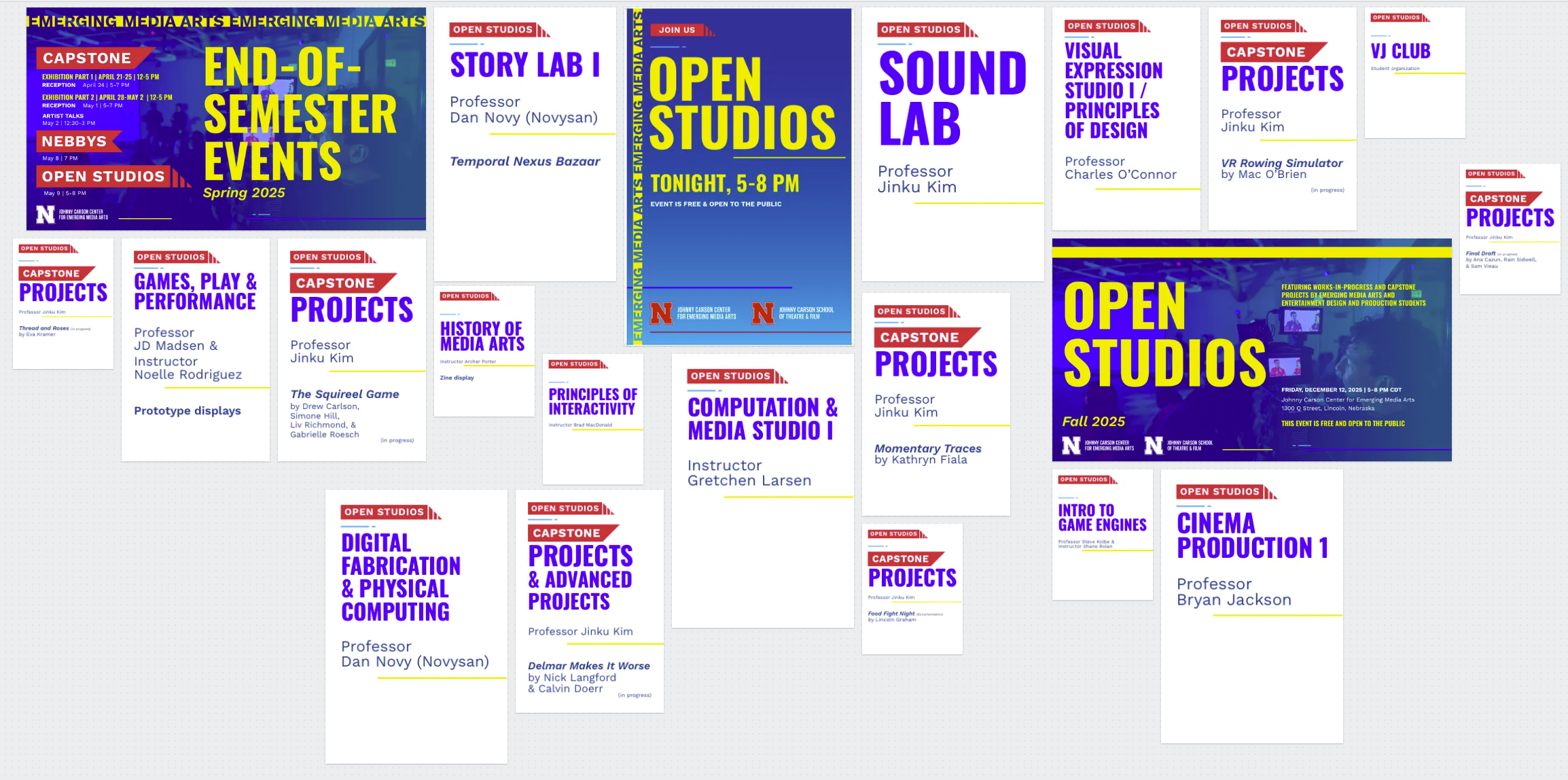Image resolution: width=1568 pixels, height=780 pixels.
Task: Select the Digital Fabrication & Physical Computing sign
Action: [x=416, y=626]
